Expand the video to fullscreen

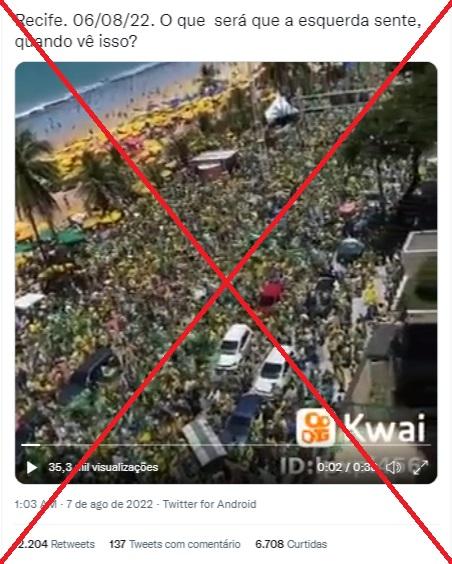pos(420,467)
